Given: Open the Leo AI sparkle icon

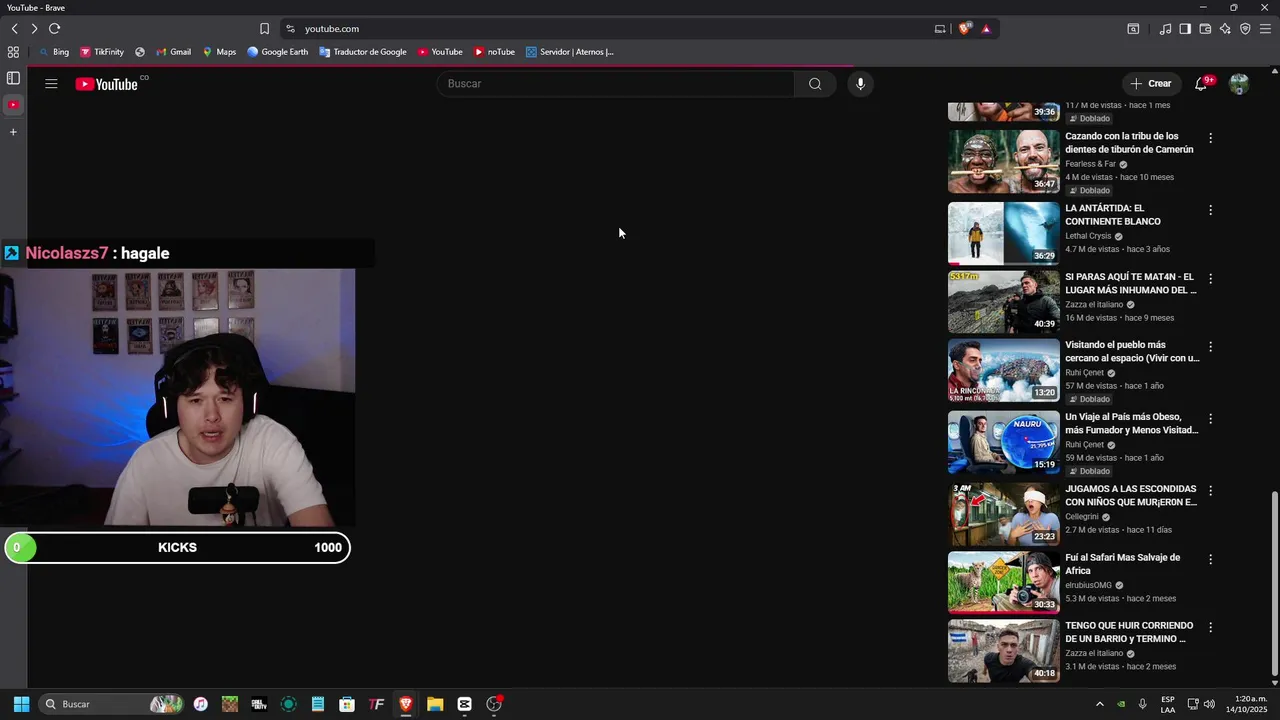Looking at the screenshot, I should [1225, 29].
